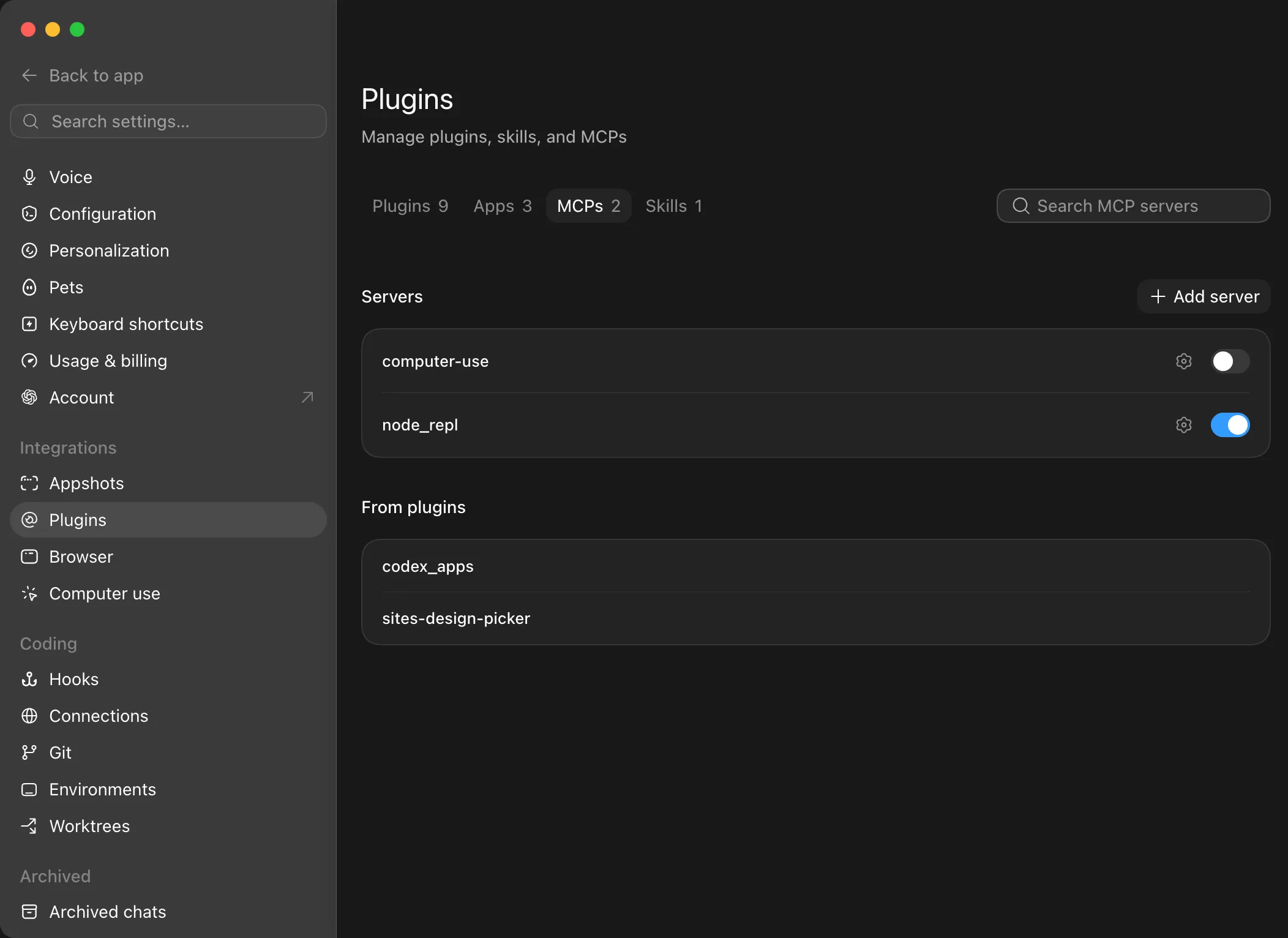1288x938 pixels.
Task: Click the Computer use cursor icon
Action: point(29,593)
